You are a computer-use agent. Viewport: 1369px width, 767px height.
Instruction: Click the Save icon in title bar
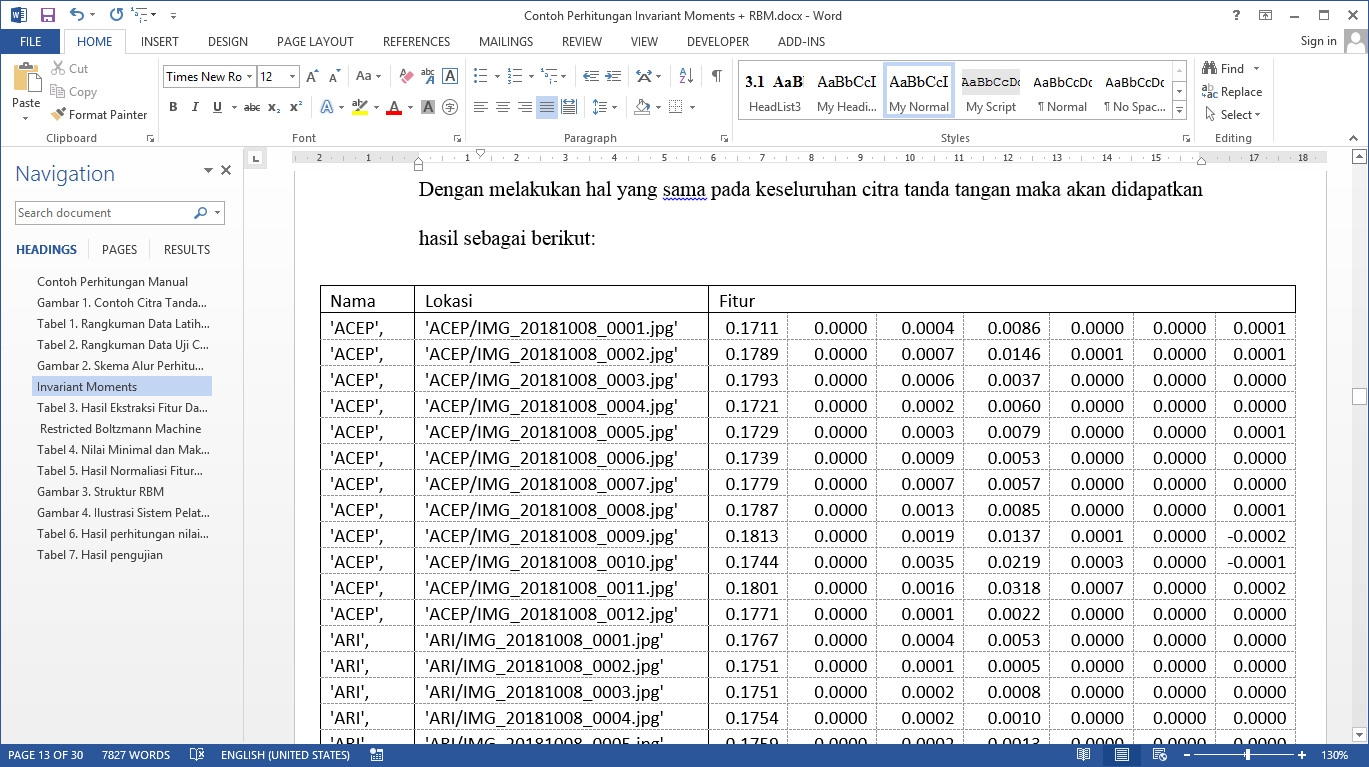coord(47,15)
